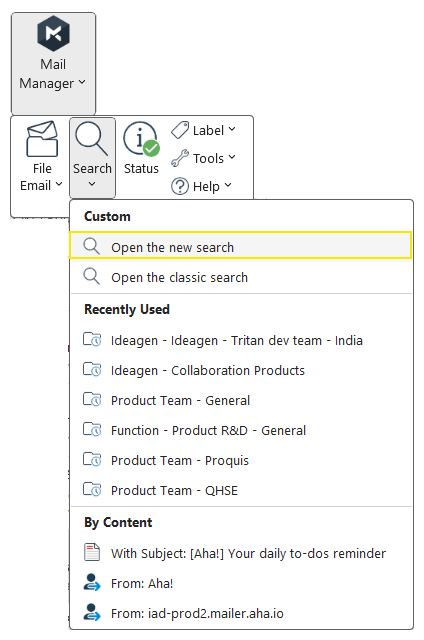424x640 pixels.
Task: Search With Subject: [Aha!] Your daily to-dos reminder
Action: tap(241, 553)
